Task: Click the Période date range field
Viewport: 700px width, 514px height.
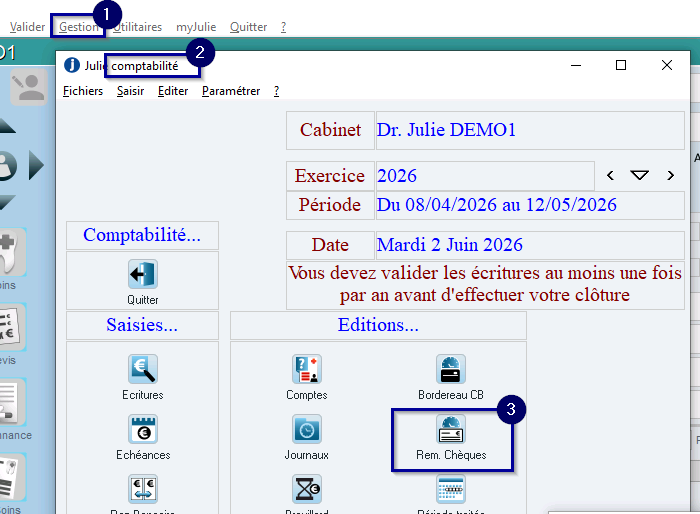Action: tap(530, 205)
